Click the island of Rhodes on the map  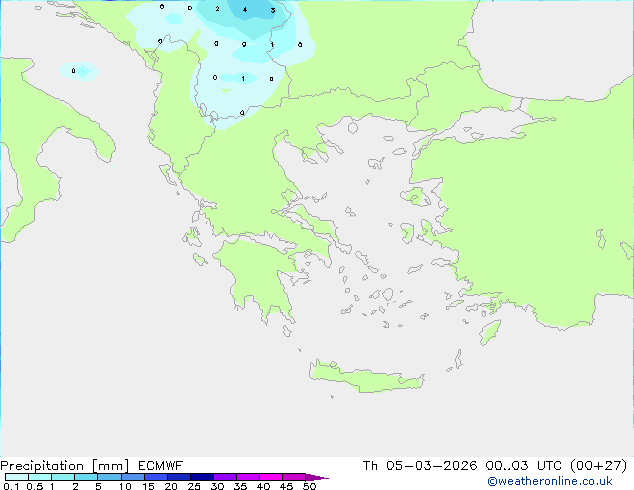tap(490, 332)
